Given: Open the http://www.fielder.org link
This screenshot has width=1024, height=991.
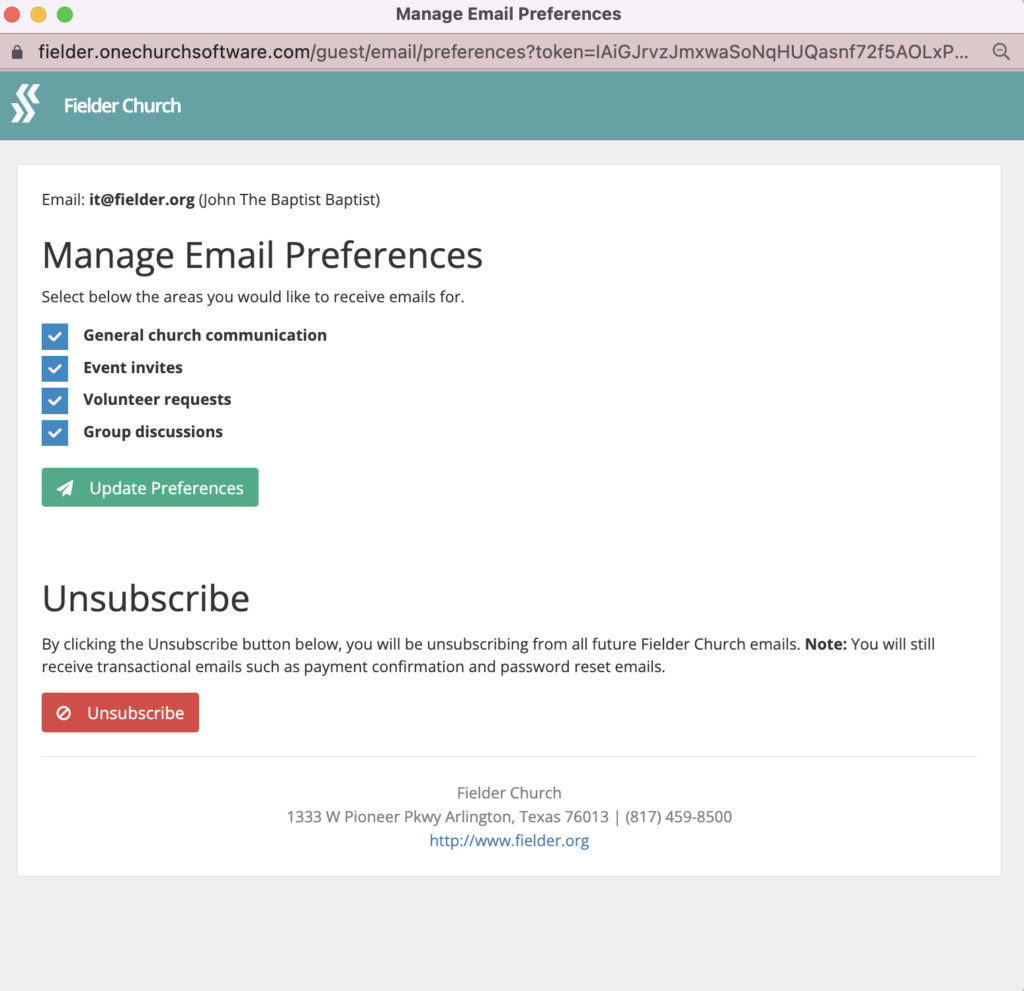Looking at the screenshot, I should (x=509, y=840).
